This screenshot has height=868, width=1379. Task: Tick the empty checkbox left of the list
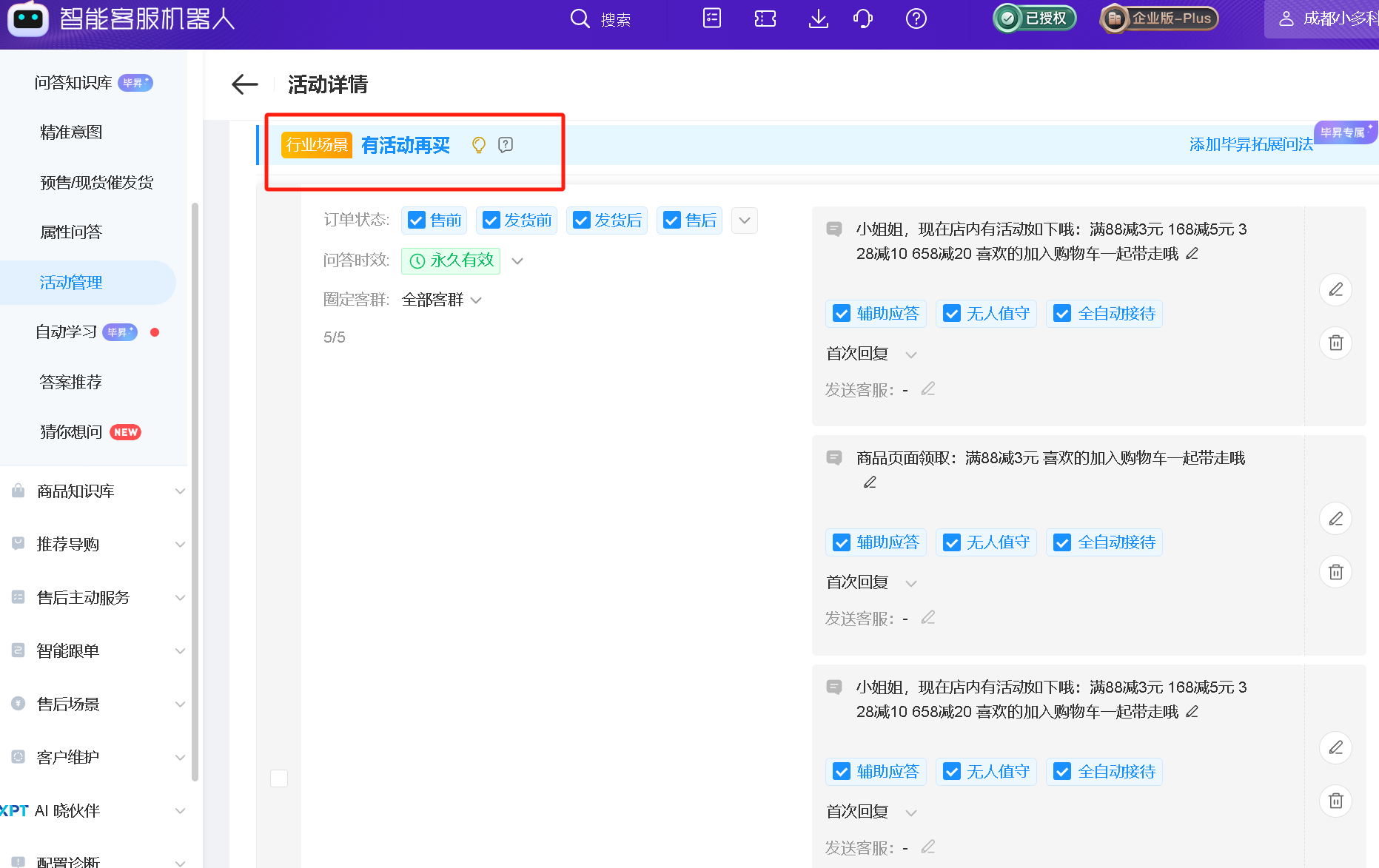pyautogui.click(x=279, y=778)
